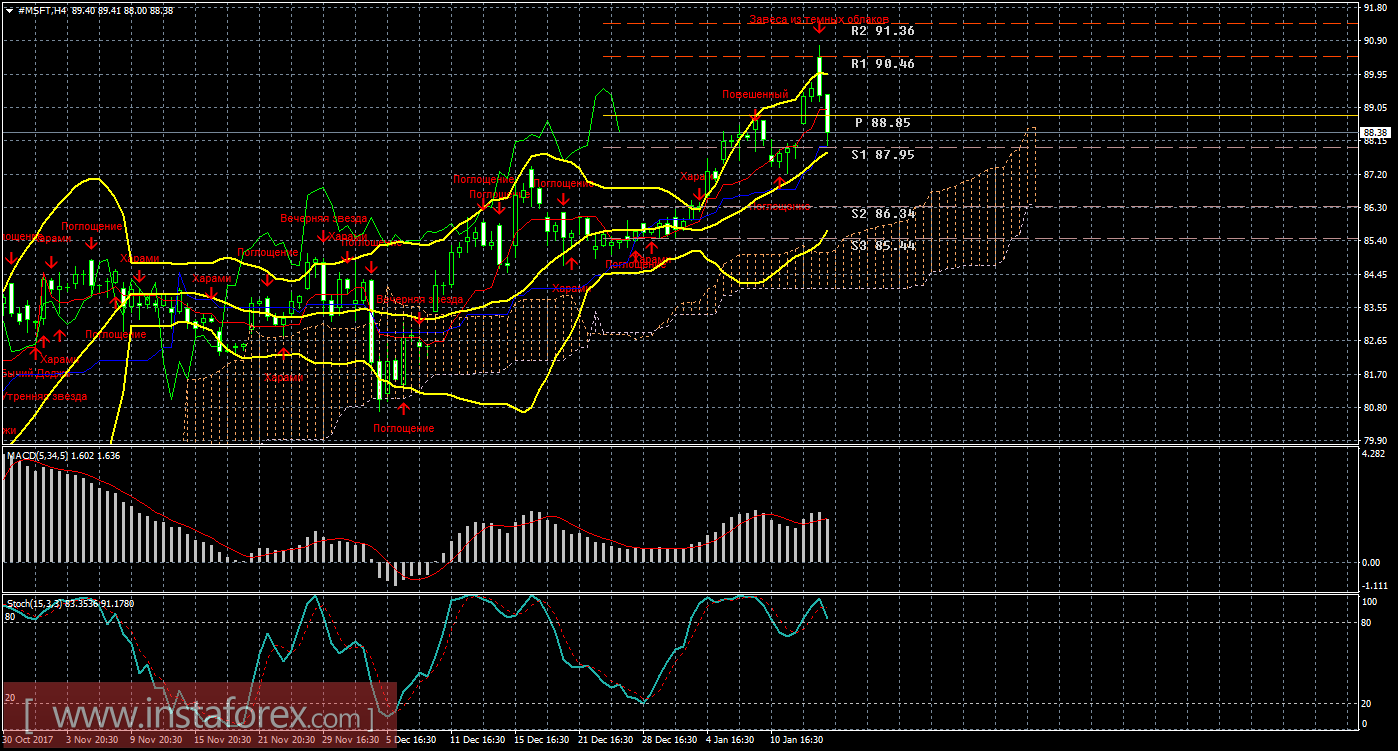Click the MACD(5,34,5) indicator label
This screenshot has width=1398, height=751.
pos(37,456)
